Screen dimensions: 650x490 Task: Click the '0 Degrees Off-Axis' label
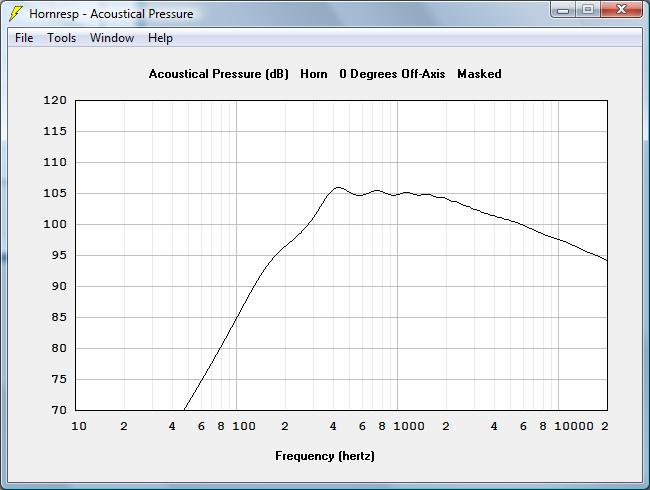point(392,74)
